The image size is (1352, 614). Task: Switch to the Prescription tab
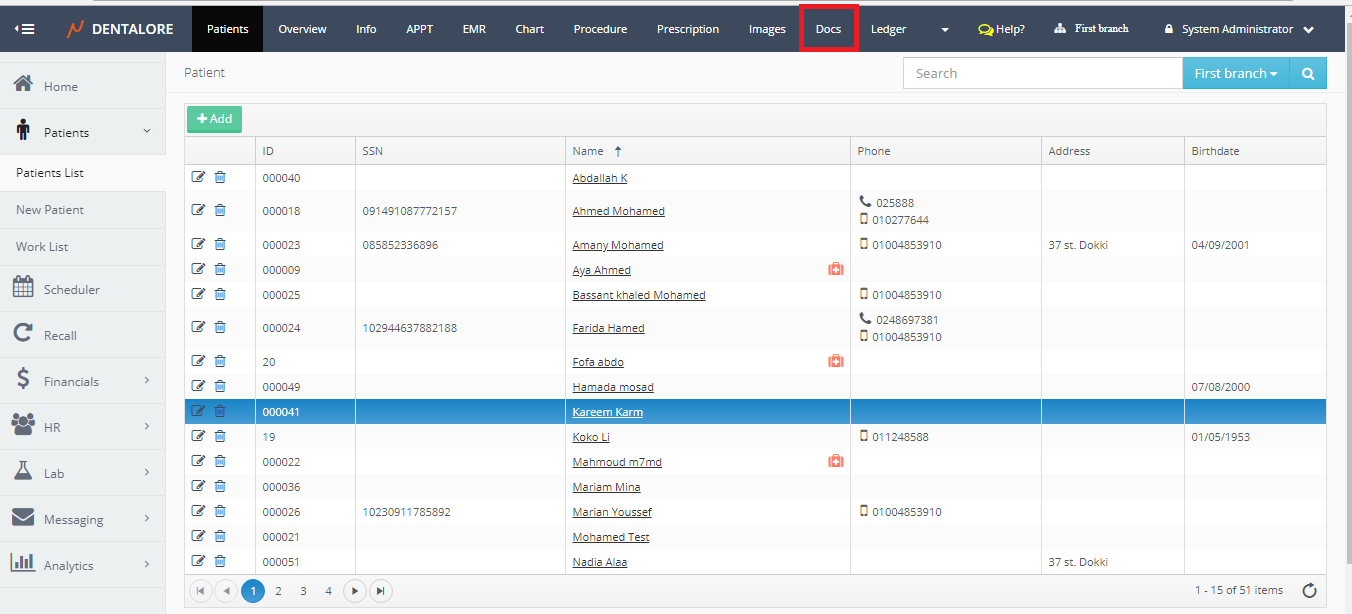pos(687,29)
